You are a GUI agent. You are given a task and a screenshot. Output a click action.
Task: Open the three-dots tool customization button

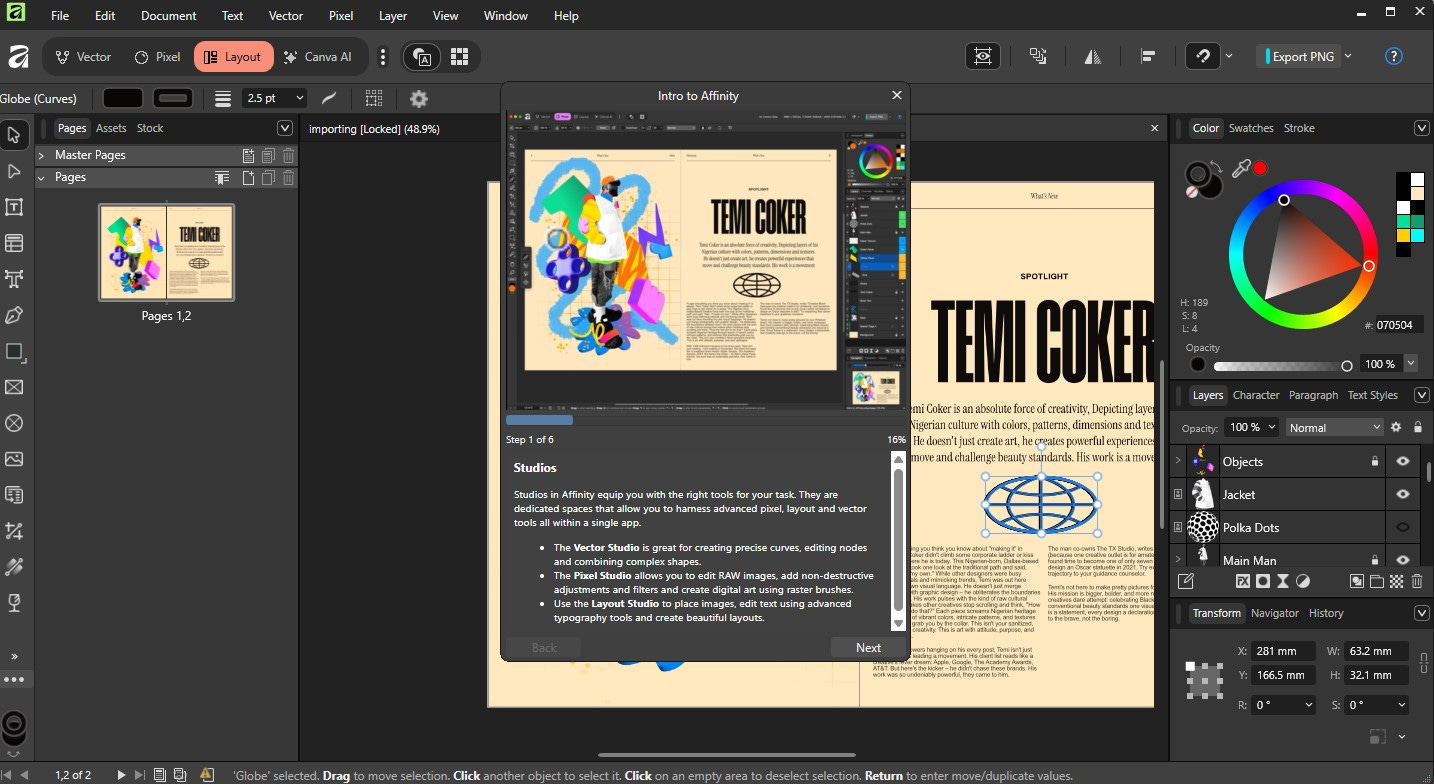tap(13, 680)
